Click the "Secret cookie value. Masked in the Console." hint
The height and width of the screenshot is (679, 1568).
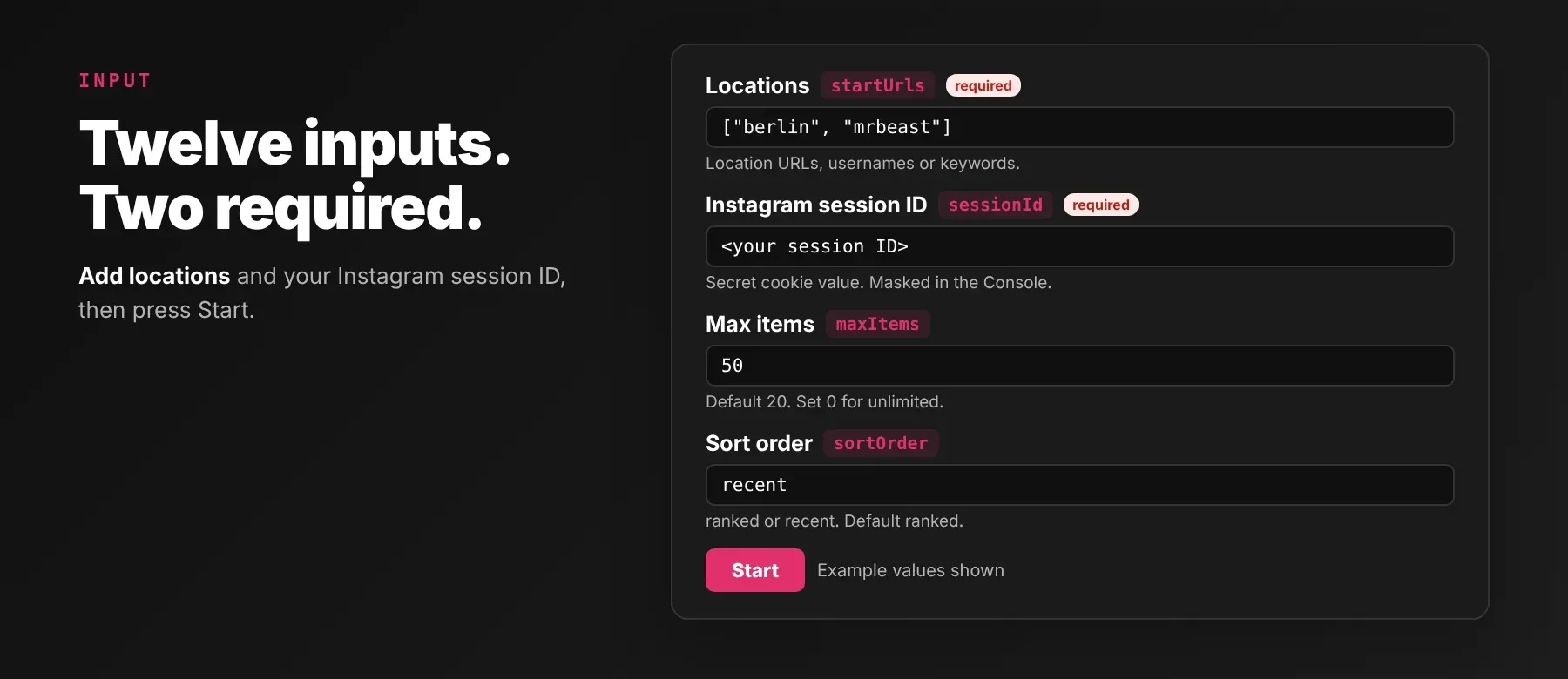[878, 282]
